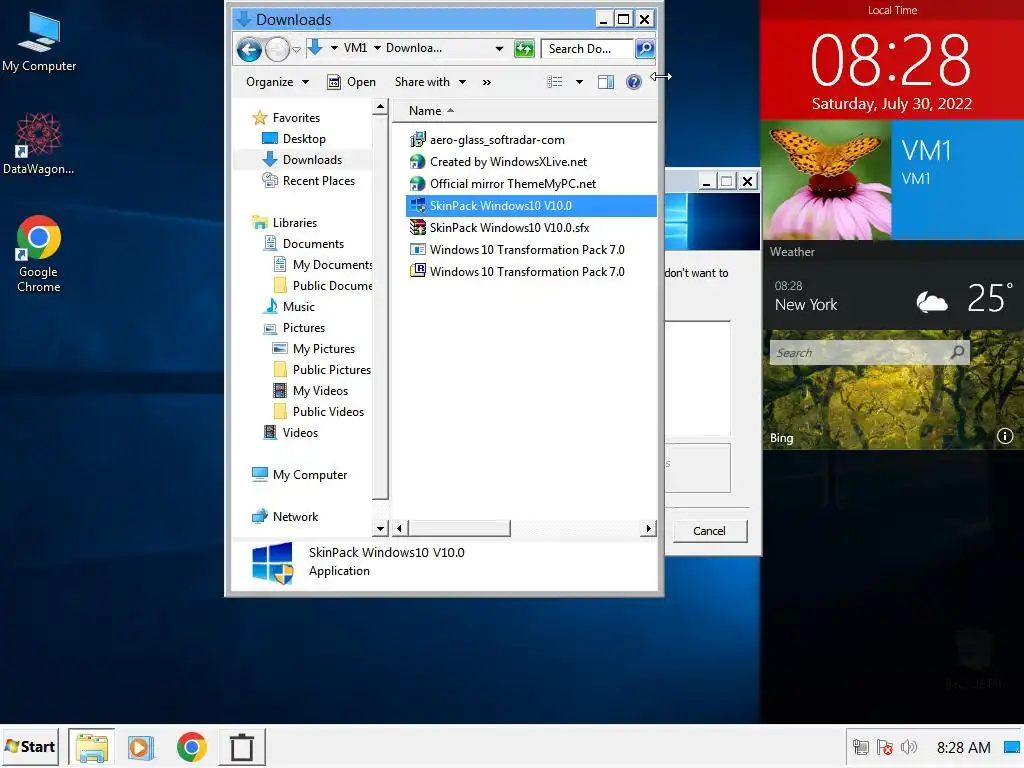Image resolution: width=1024 pixels, height=768 pixels.
Task: Open Google Chrome desktop shortcut
Action: [39, 253]
